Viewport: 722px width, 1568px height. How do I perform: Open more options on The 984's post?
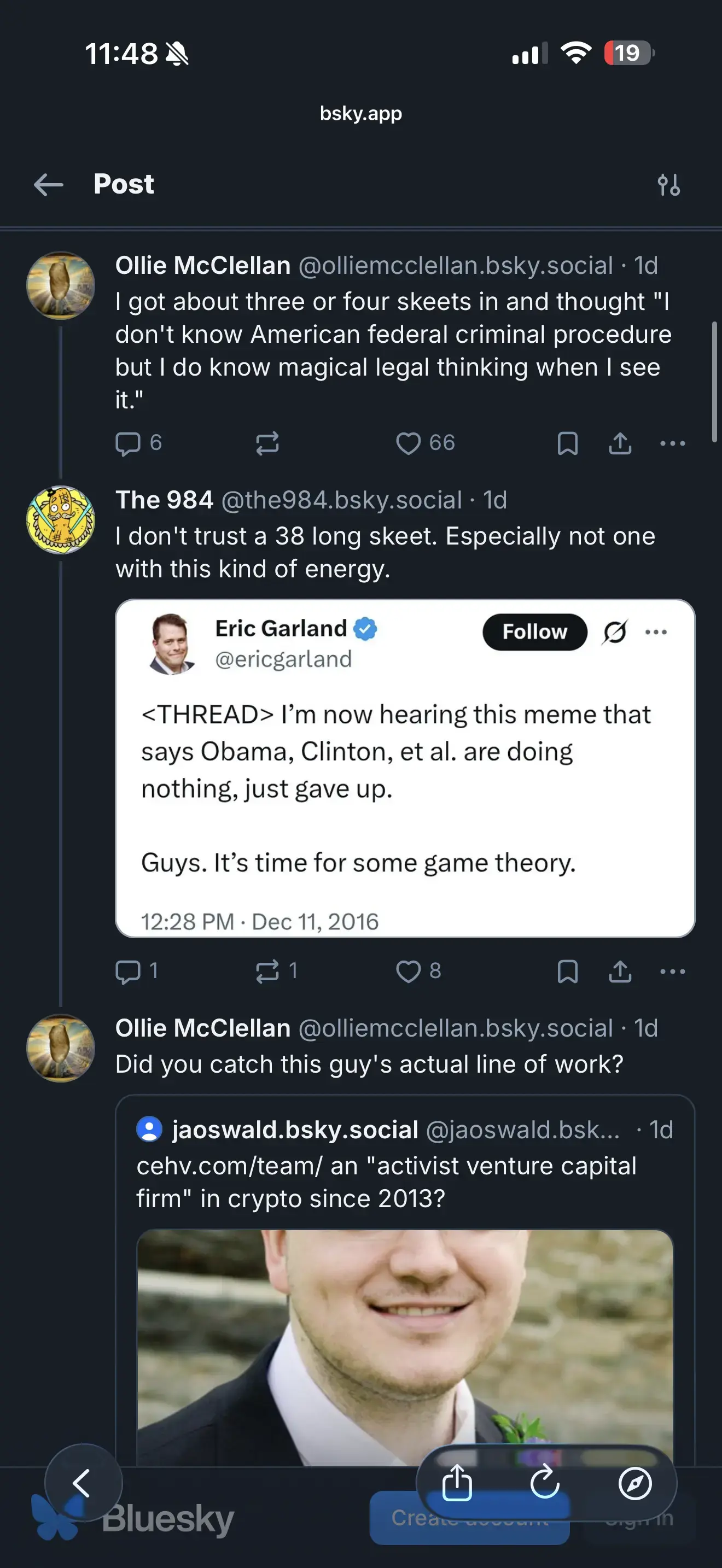(672, 971)
